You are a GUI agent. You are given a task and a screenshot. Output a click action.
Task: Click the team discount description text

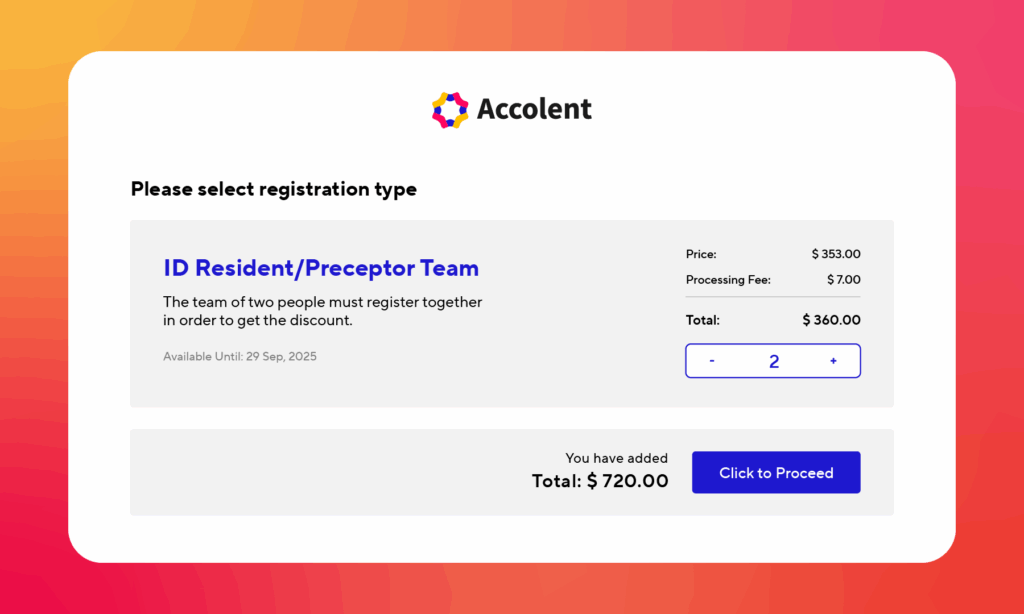point(322,311)
